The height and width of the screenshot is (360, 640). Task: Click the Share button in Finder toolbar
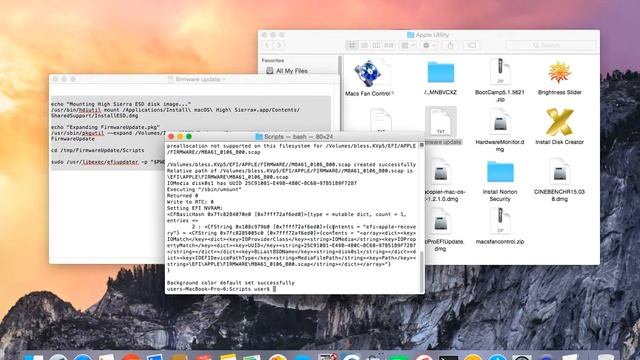(451, 45)
